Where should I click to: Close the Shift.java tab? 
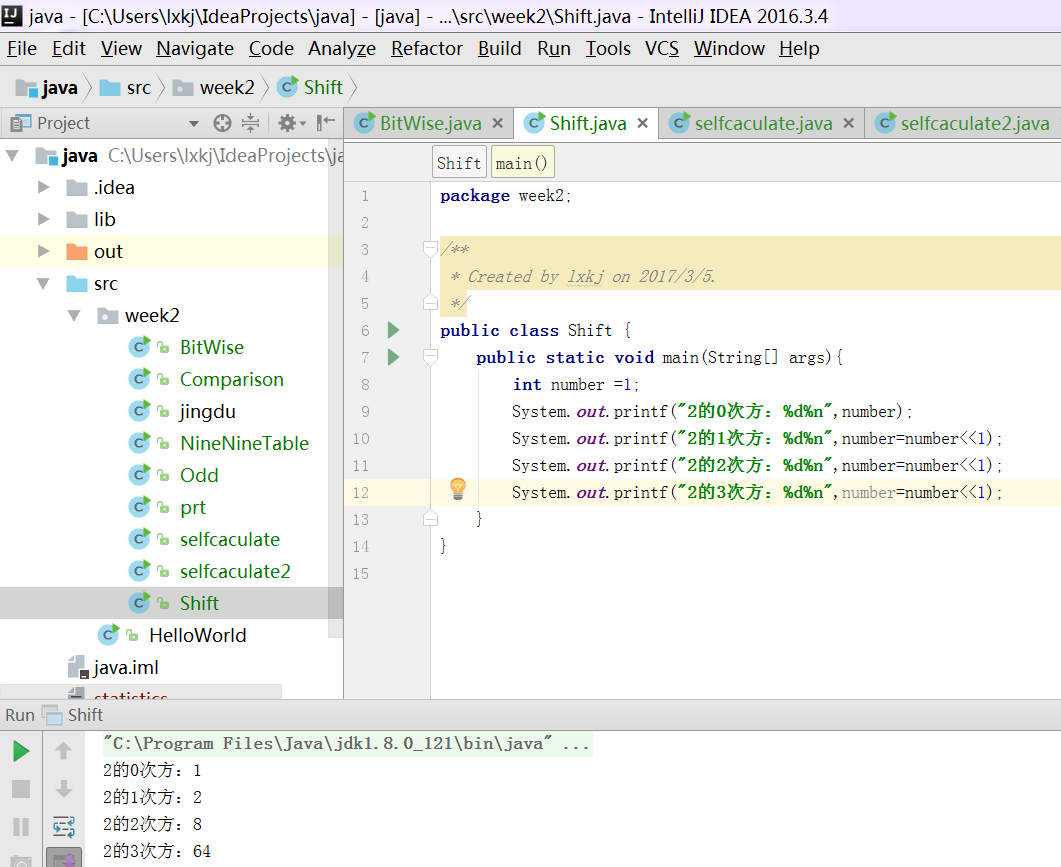[642, 123]
